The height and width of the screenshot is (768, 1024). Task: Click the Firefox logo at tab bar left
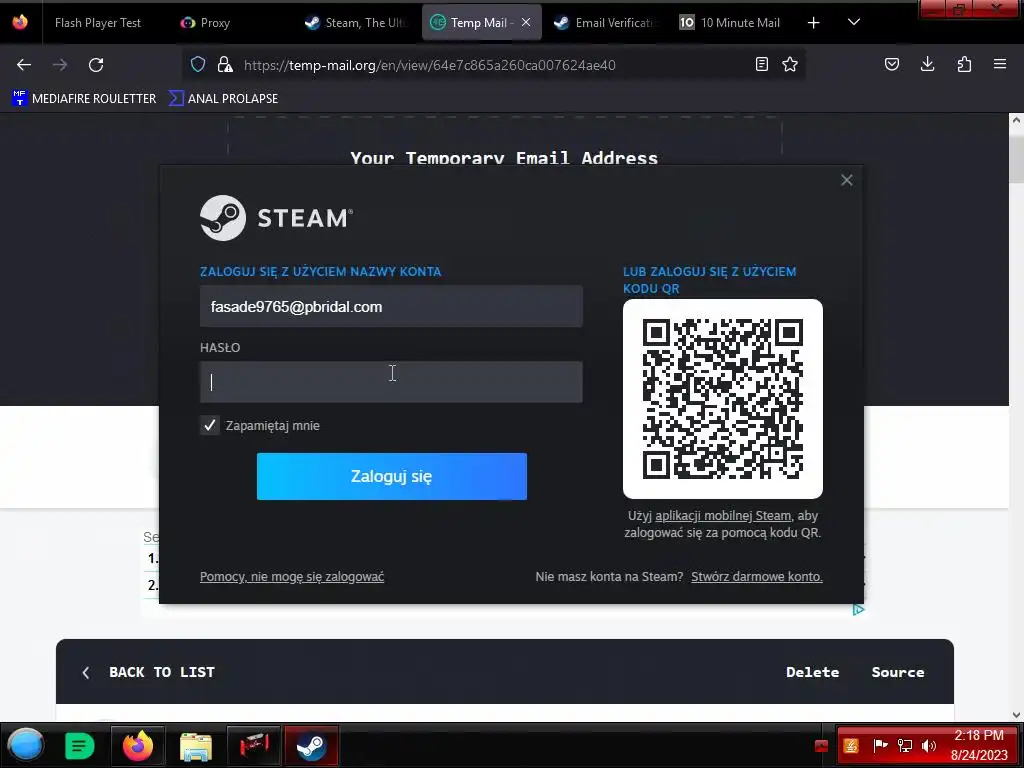[20, 22]
